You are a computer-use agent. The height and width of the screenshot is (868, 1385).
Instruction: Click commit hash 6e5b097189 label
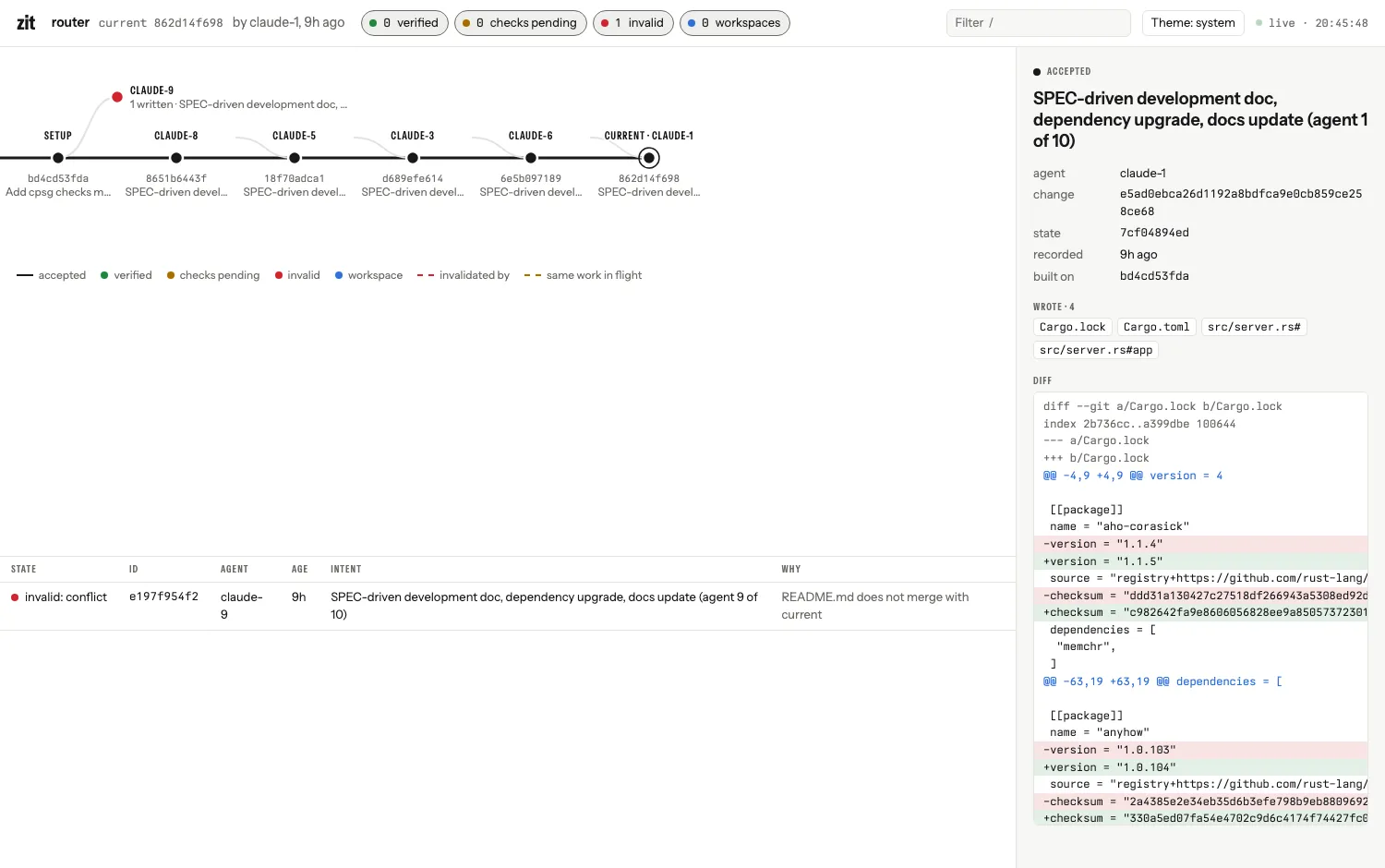coord(531,178)
